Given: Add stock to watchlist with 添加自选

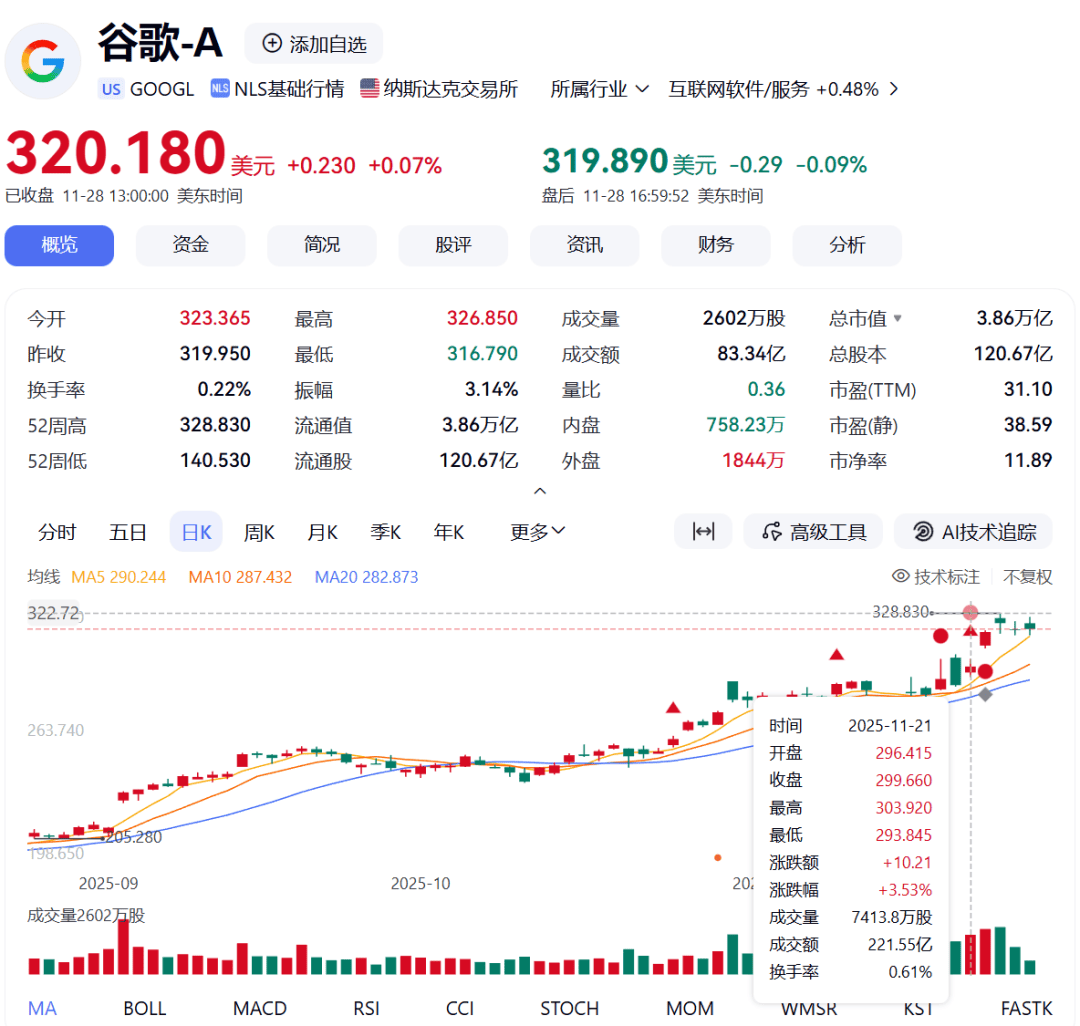Looking at the screenshot, I should pos(314,44).
